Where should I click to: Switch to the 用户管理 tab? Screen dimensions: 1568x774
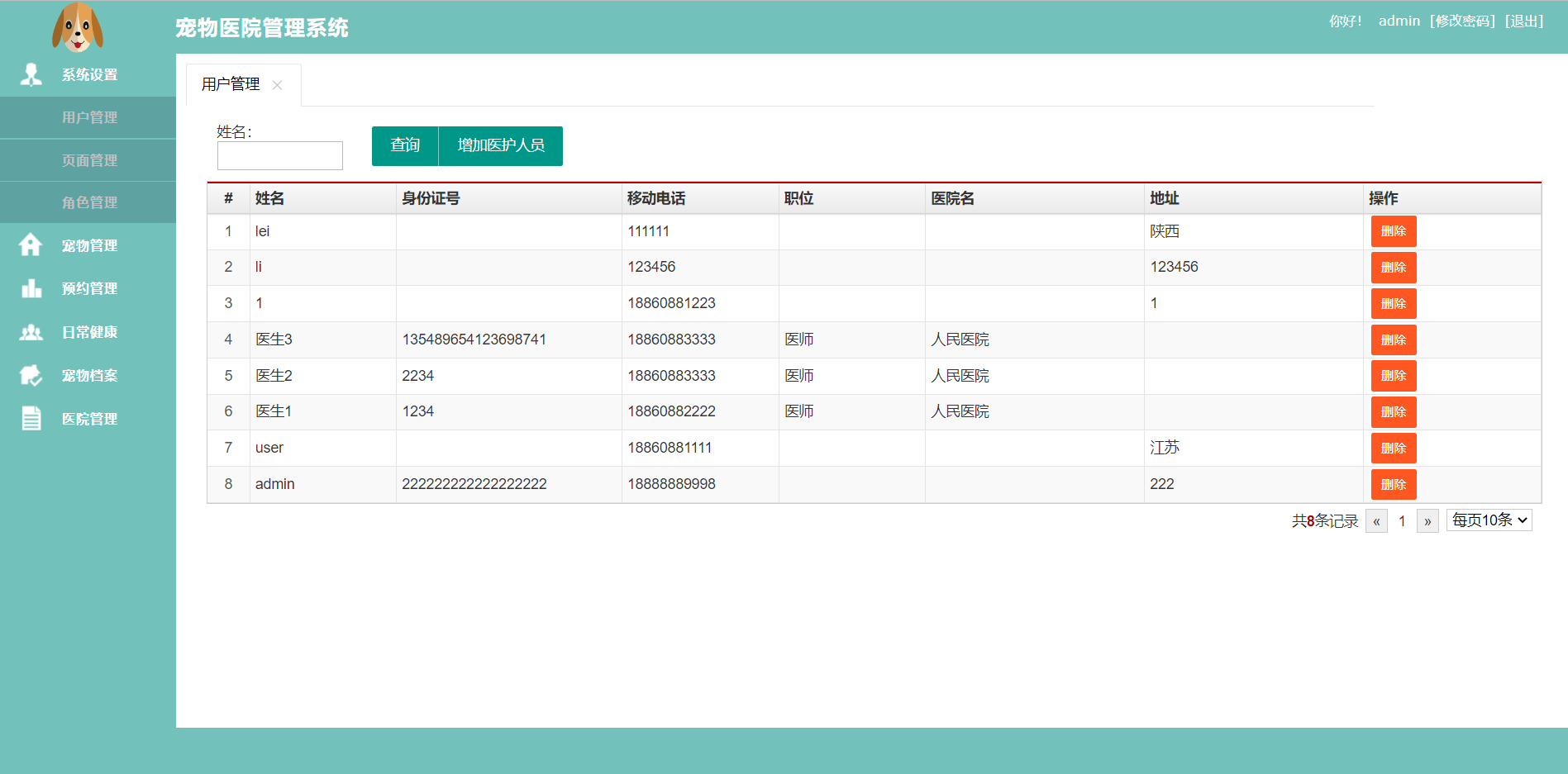(x=231, y=84)
